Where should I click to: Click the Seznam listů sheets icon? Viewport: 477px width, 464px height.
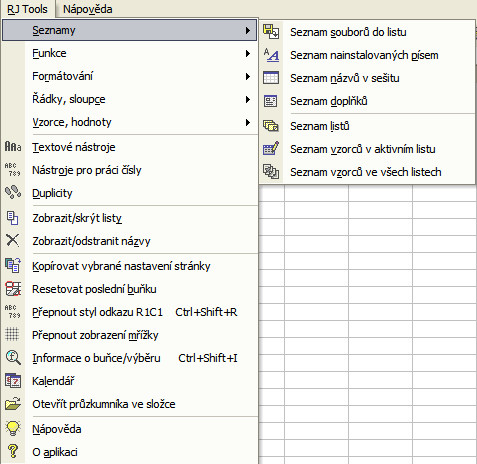click(271, 126)
